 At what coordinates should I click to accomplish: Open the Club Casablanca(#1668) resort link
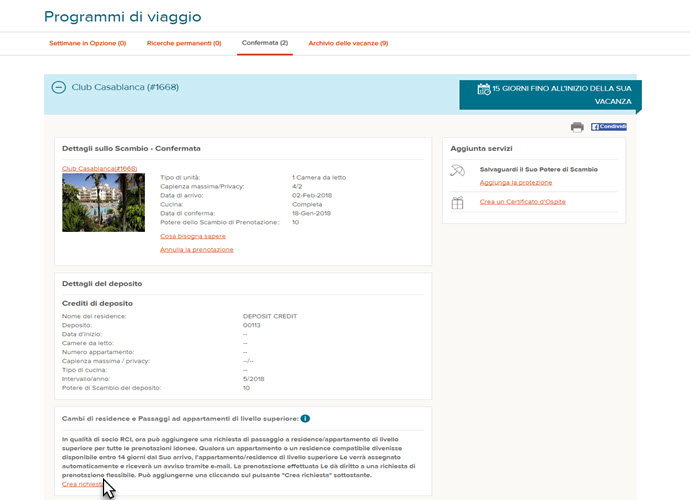pyautogui.click(x=99, y=169)
